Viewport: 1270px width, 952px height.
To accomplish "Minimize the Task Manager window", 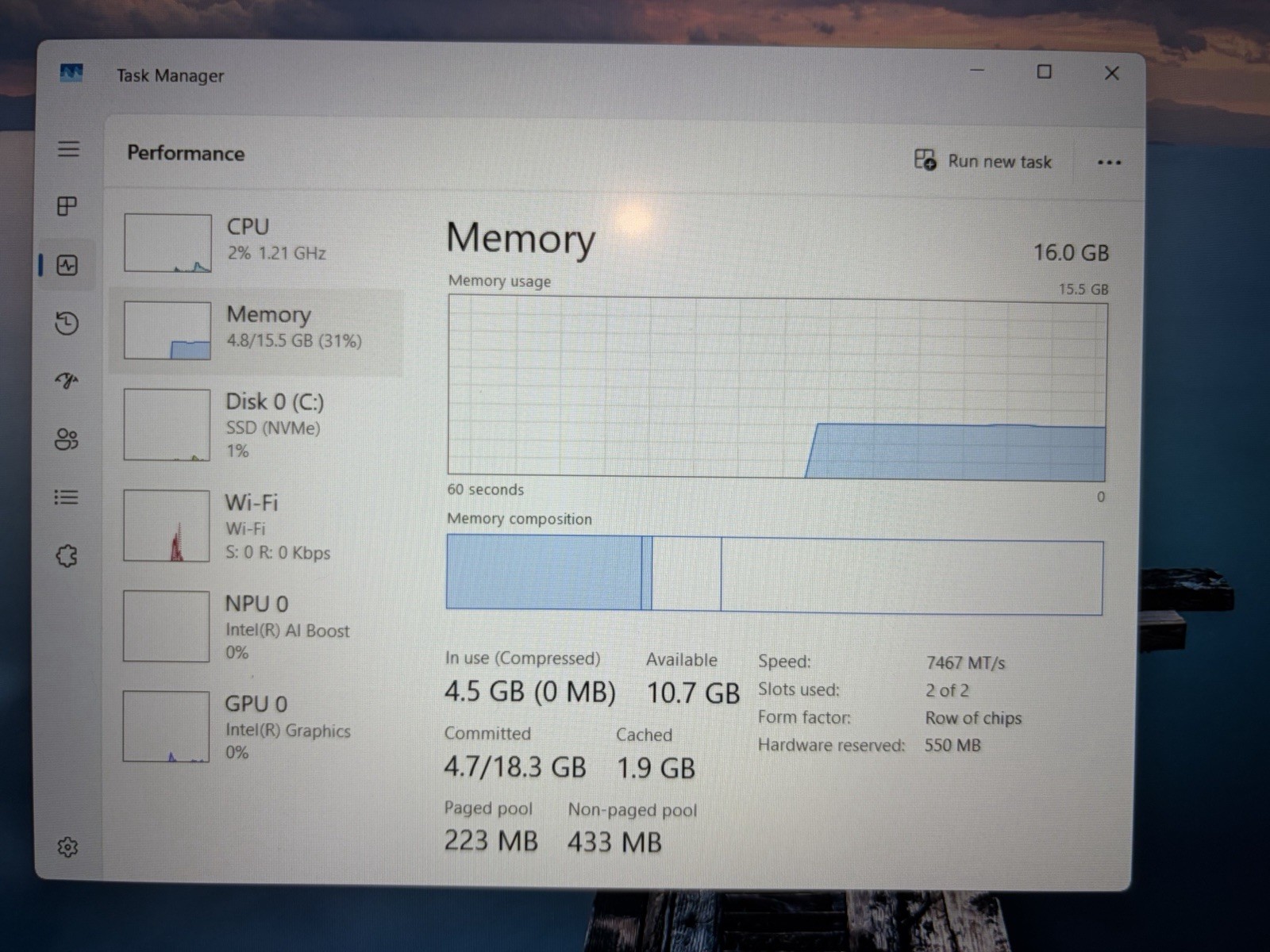I will pyautogui.click(x=977, y=71).
